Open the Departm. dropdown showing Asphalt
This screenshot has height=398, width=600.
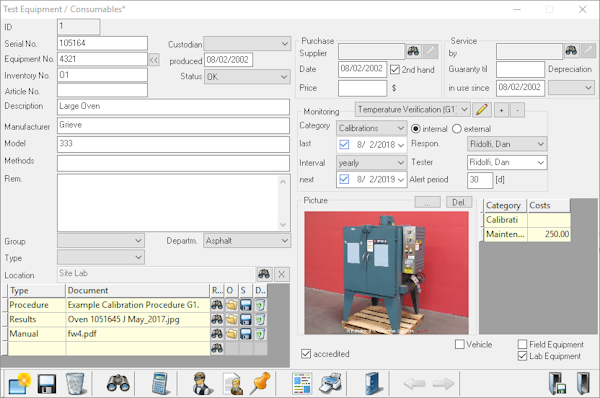click(x=247, y=241)
